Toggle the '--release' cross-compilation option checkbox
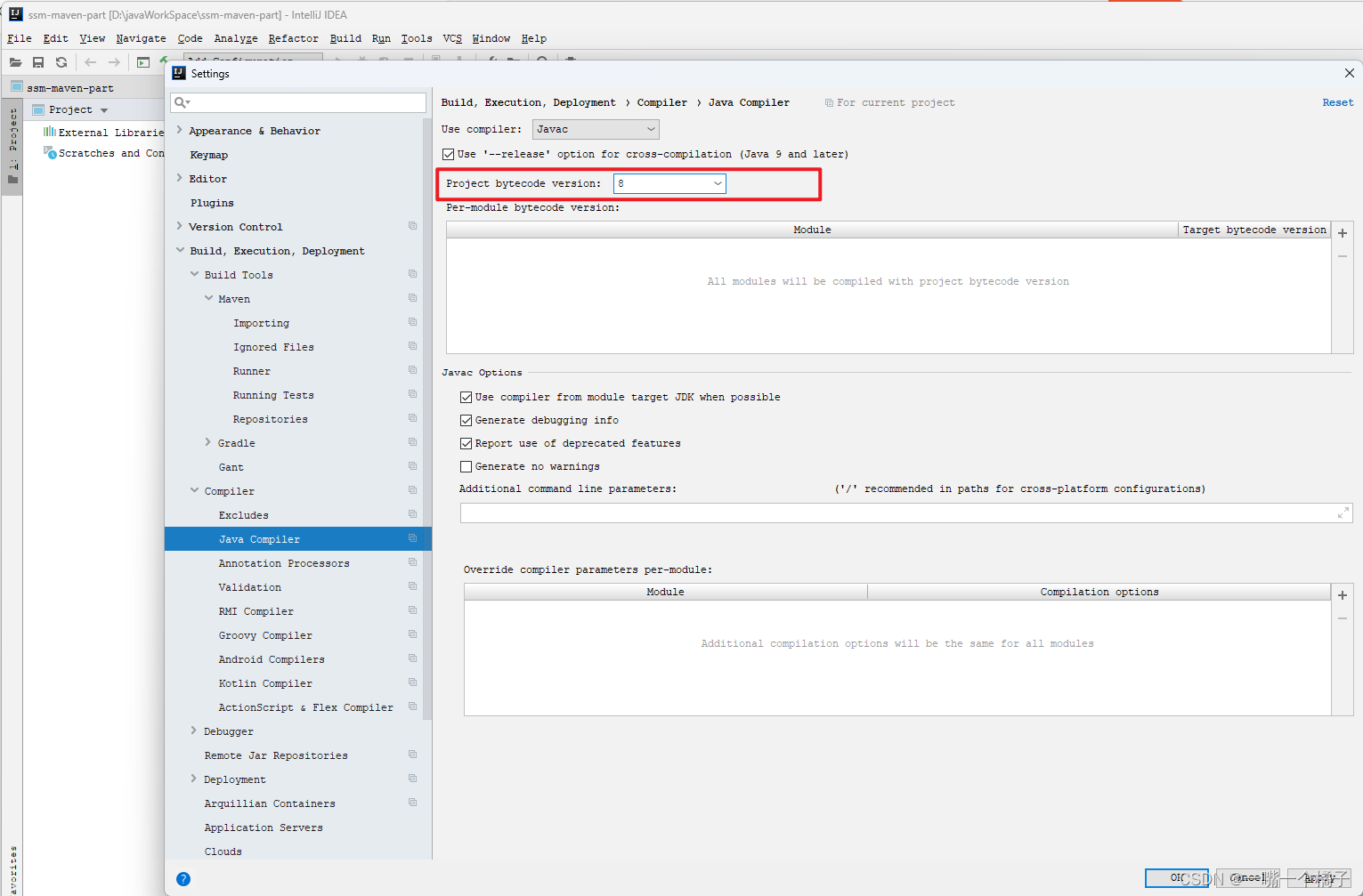The height and width of the screenshot is (896, 1363). [x=448, y=154]
